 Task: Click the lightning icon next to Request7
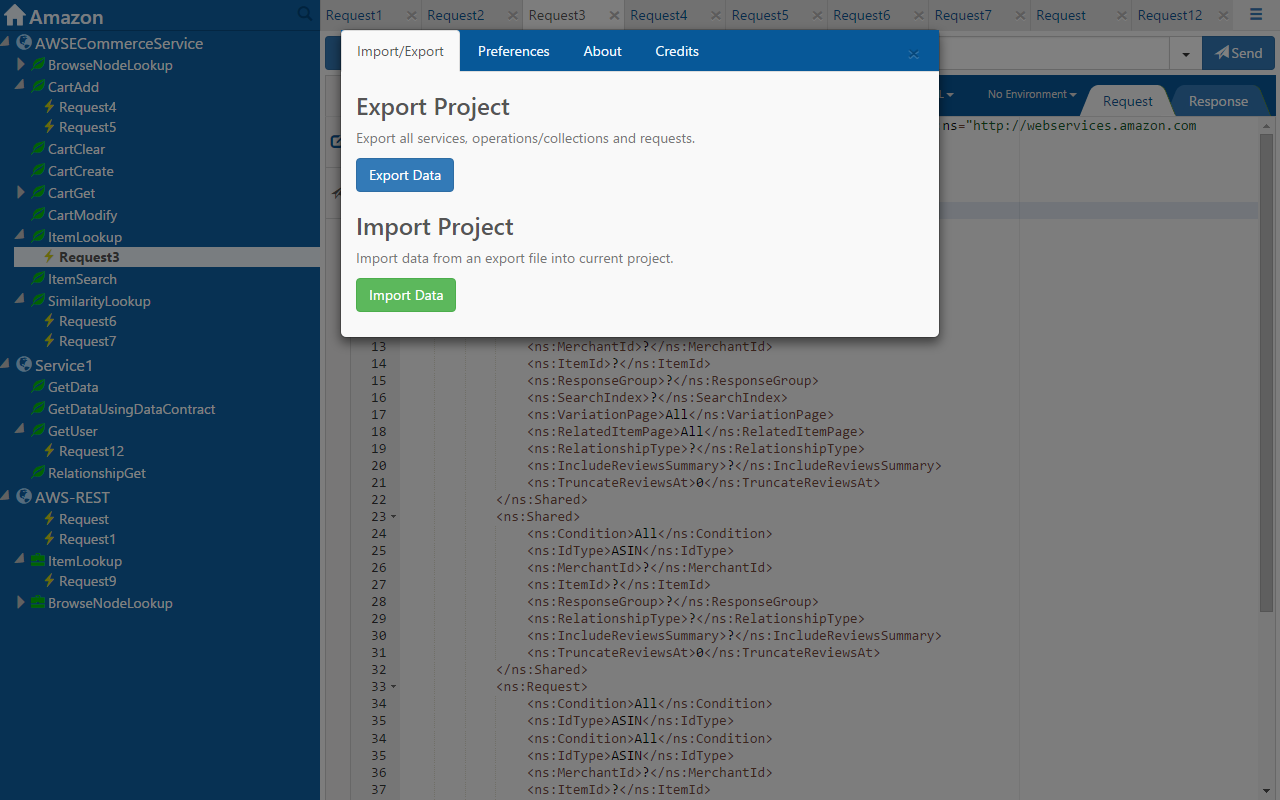(49, 341)
